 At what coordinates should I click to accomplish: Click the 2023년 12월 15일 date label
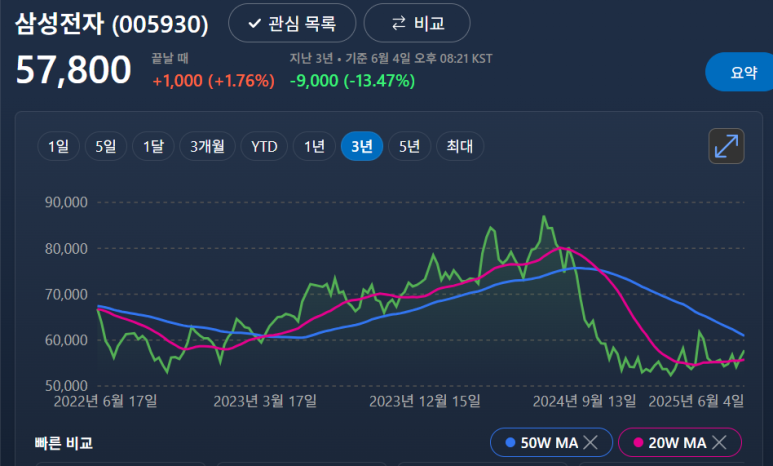tap(425, 401)
